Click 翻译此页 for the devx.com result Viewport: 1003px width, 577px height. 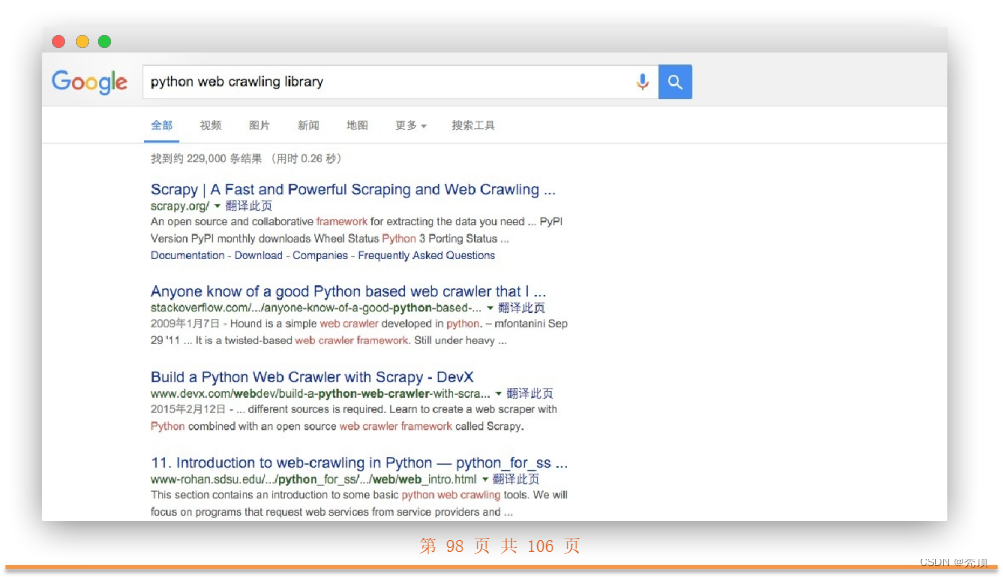[x=530, y=394]
